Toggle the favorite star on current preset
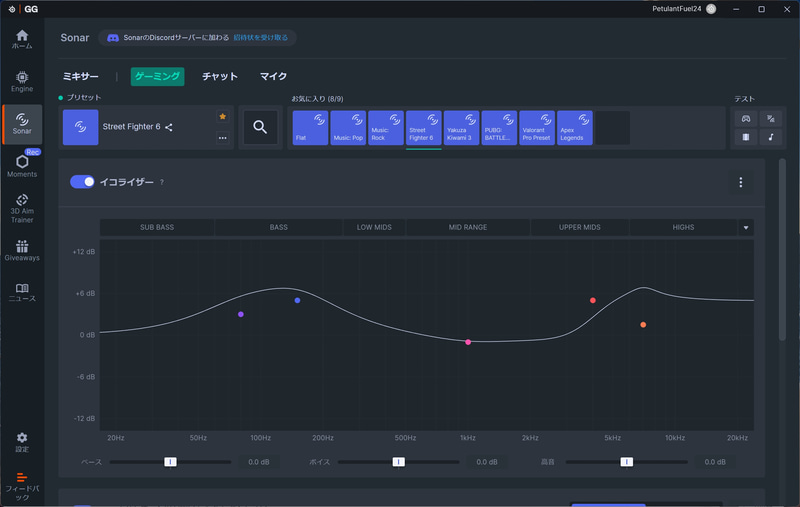 (222, 116)
